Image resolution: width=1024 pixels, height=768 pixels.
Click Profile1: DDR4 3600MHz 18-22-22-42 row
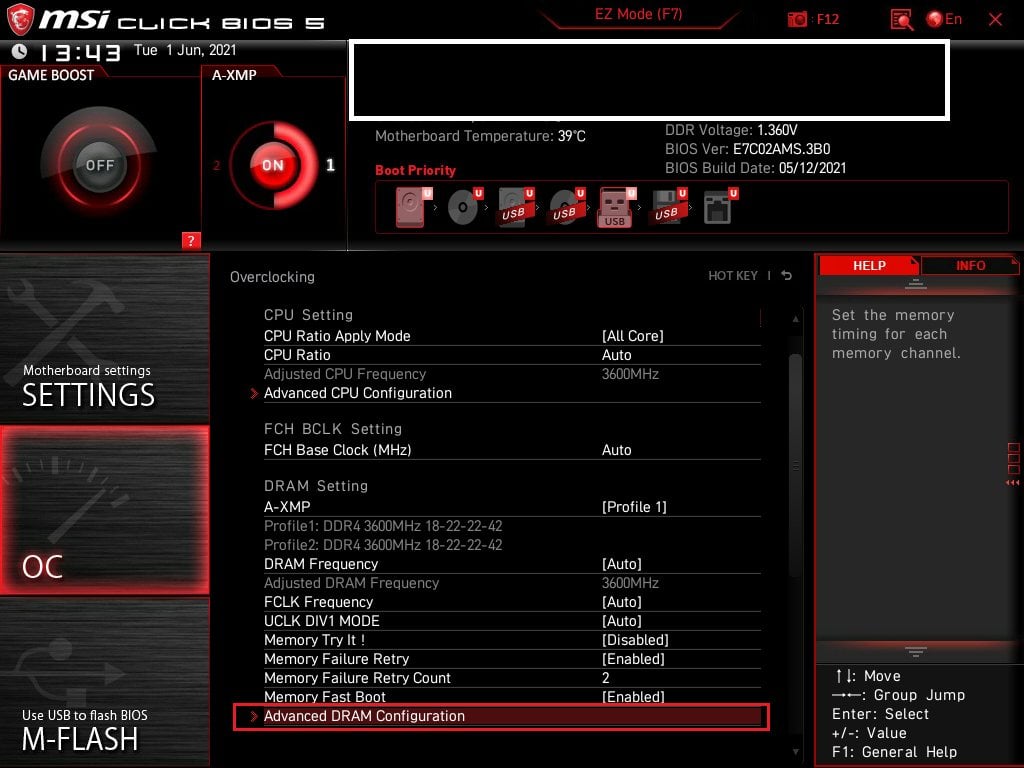(x=383, y=526)
